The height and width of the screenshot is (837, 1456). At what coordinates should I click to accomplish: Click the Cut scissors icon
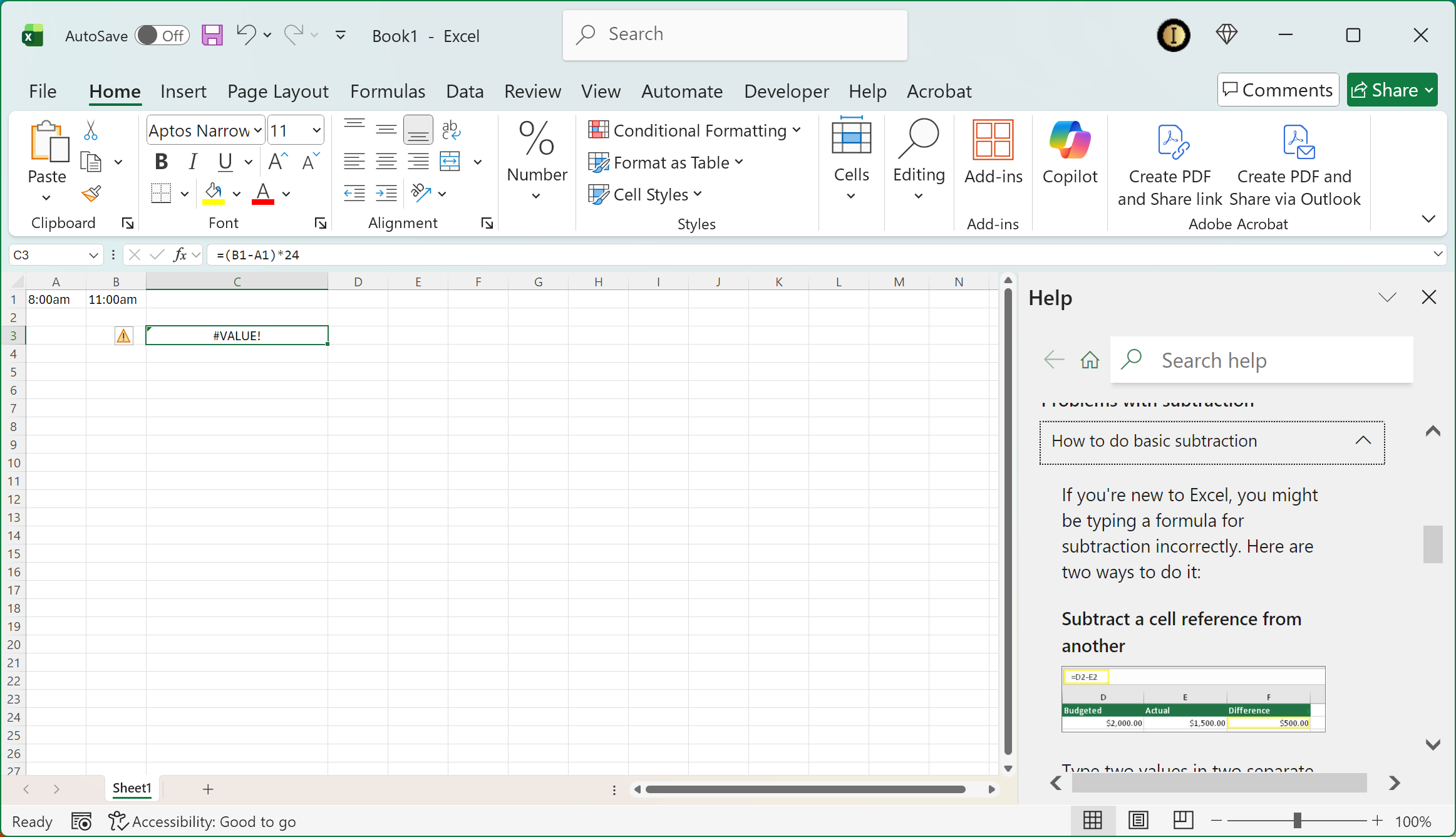[x=91, y=130]
